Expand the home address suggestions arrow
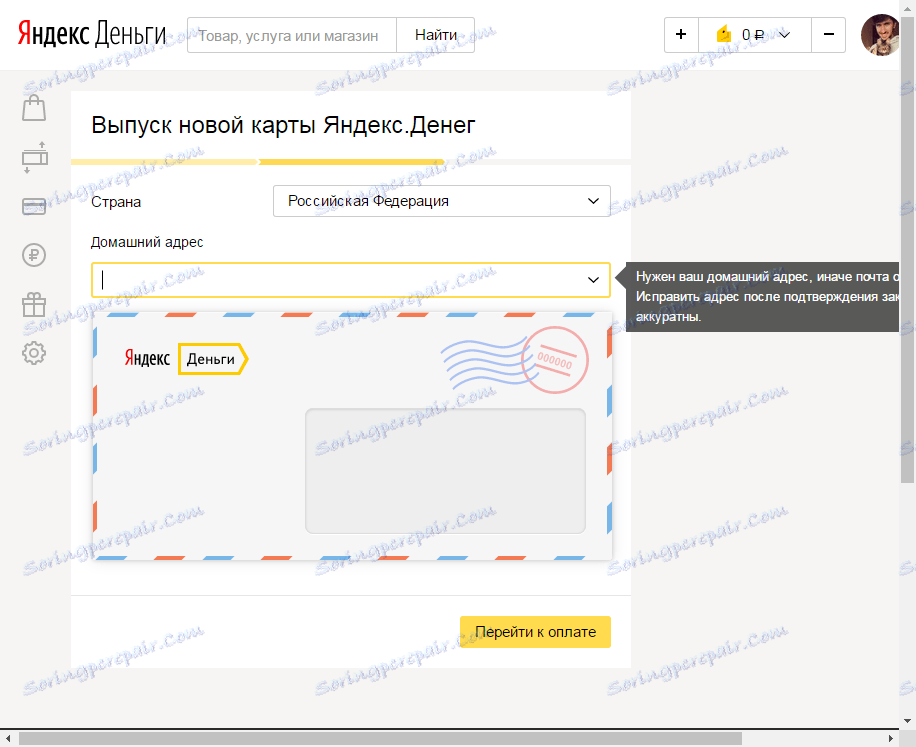This screenshot has height=747, width=916. click(593, 280)
